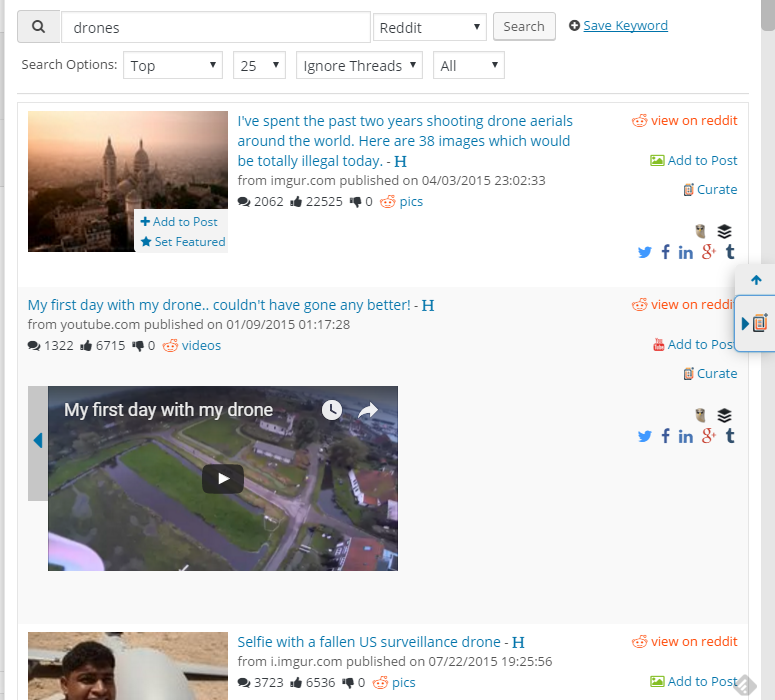This screenshot has height=700, width=775.
Task: Open the 25 results count dropdown
Action: [x=259, y=65]
